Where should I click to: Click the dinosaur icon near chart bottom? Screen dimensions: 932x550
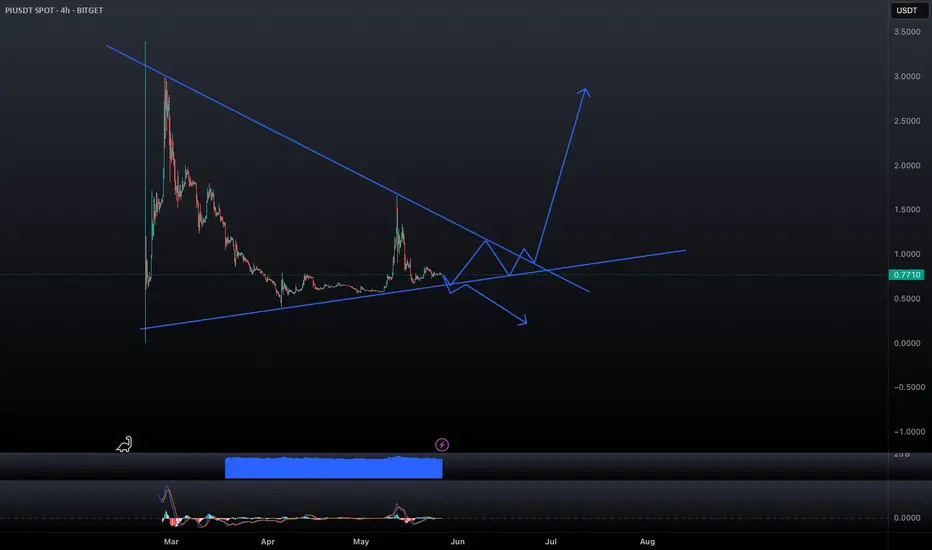pos(124,444)
